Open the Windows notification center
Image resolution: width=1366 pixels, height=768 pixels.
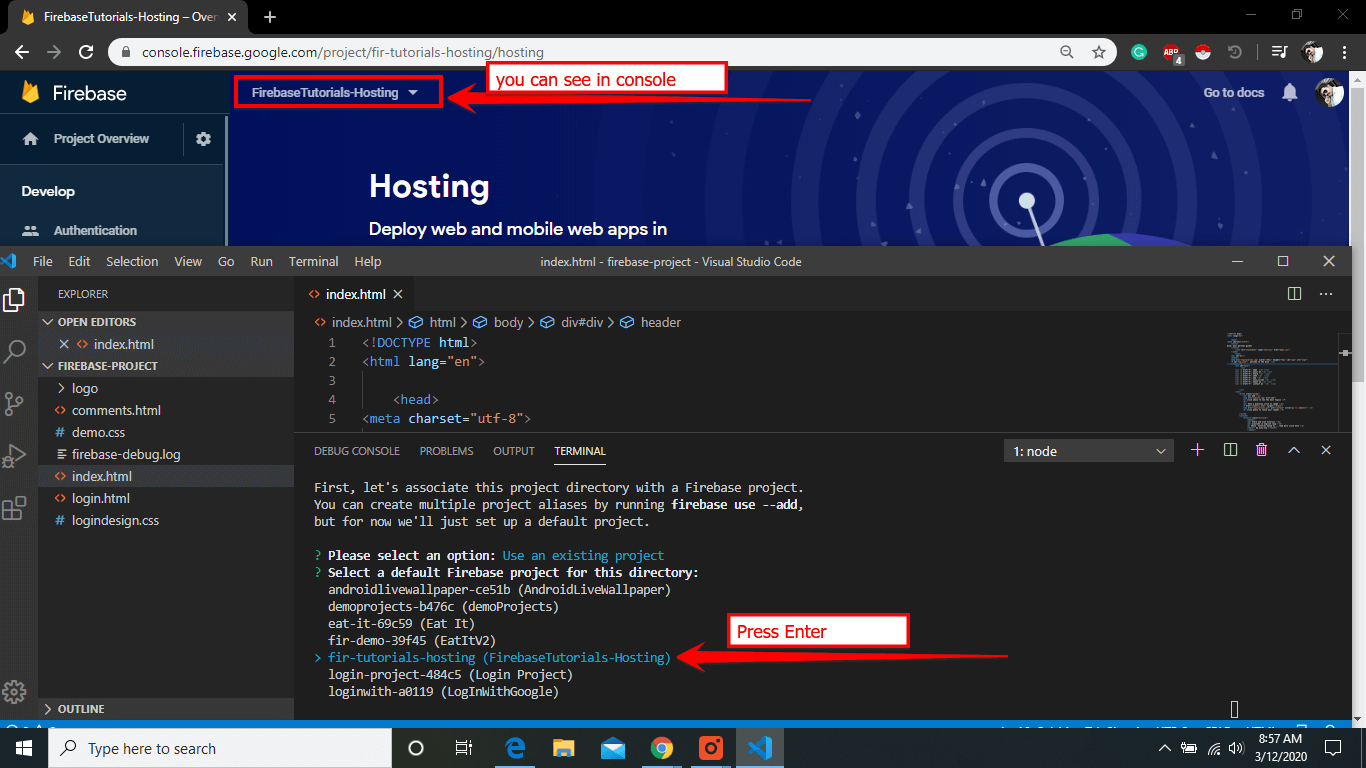[x=1333, y=748]
